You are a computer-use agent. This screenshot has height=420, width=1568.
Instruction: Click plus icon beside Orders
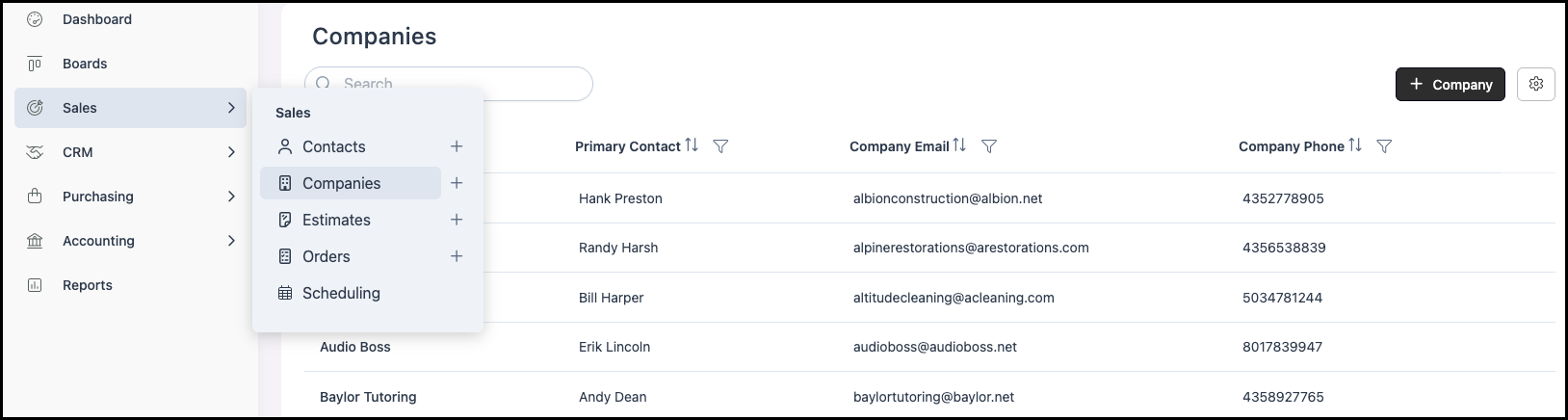click(x=457, y=256)
